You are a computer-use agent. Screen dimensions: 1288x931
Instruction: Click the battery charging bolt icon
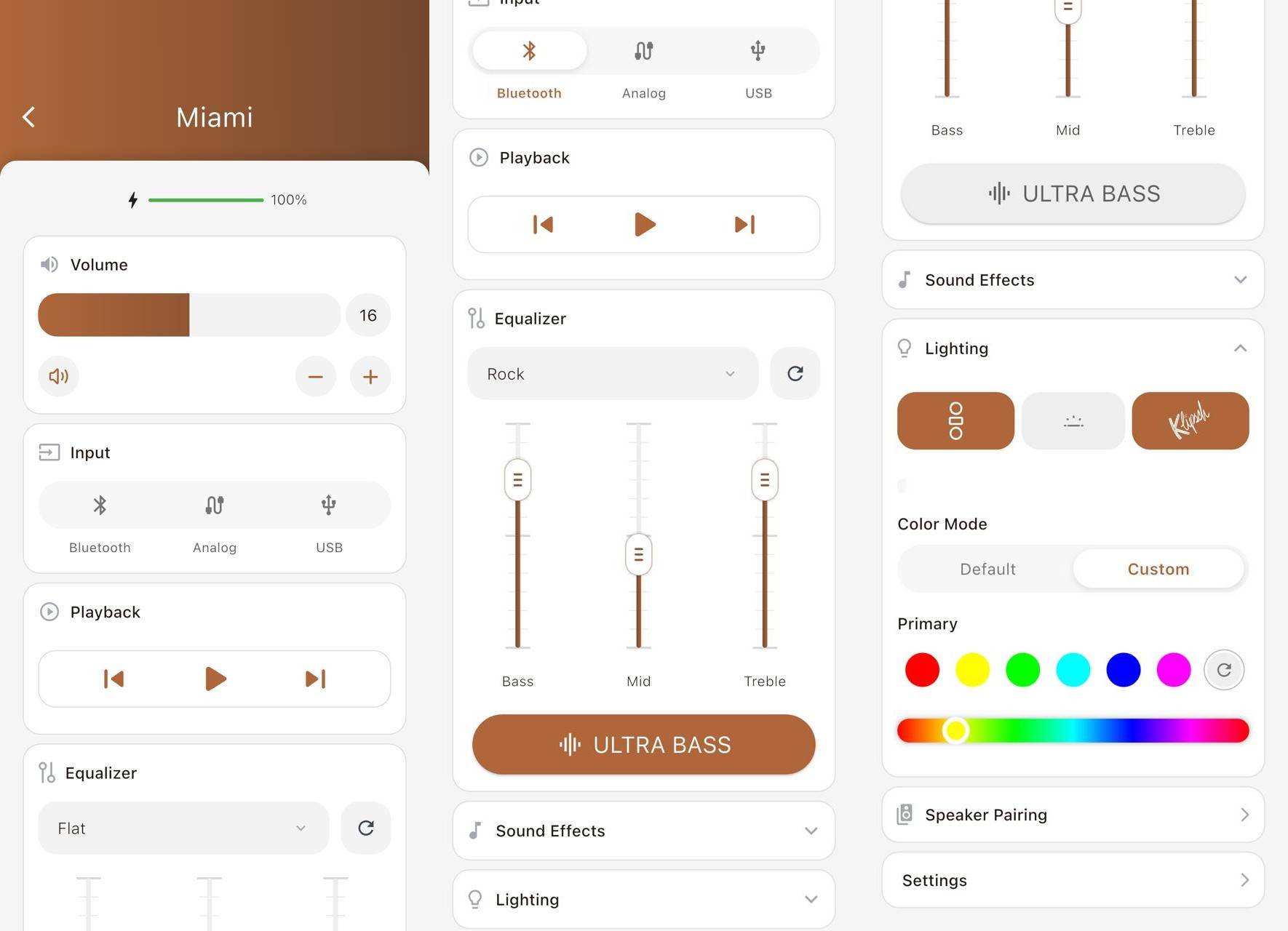(x=132, y=199)
